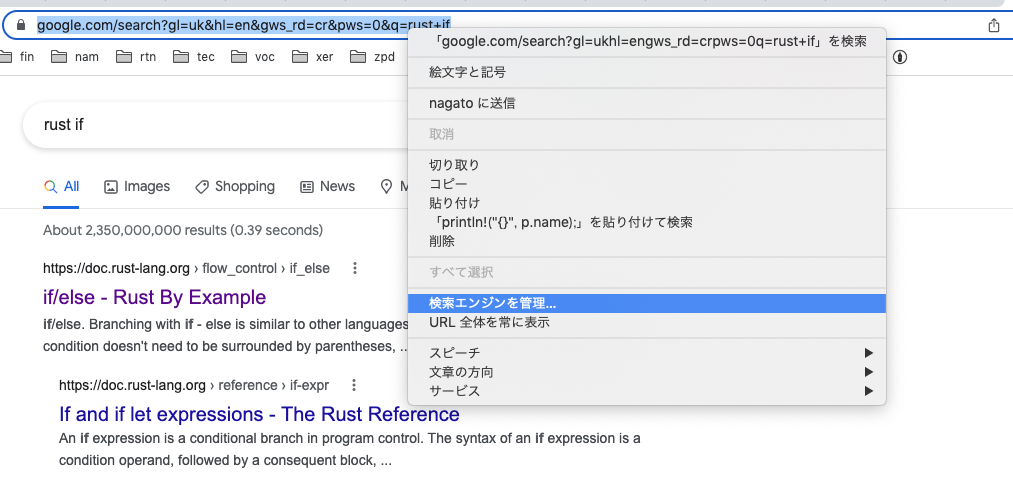Select 切り取り (cut) menu item
This screenshot has height=481, width=1013.
(x=647, y=165)
